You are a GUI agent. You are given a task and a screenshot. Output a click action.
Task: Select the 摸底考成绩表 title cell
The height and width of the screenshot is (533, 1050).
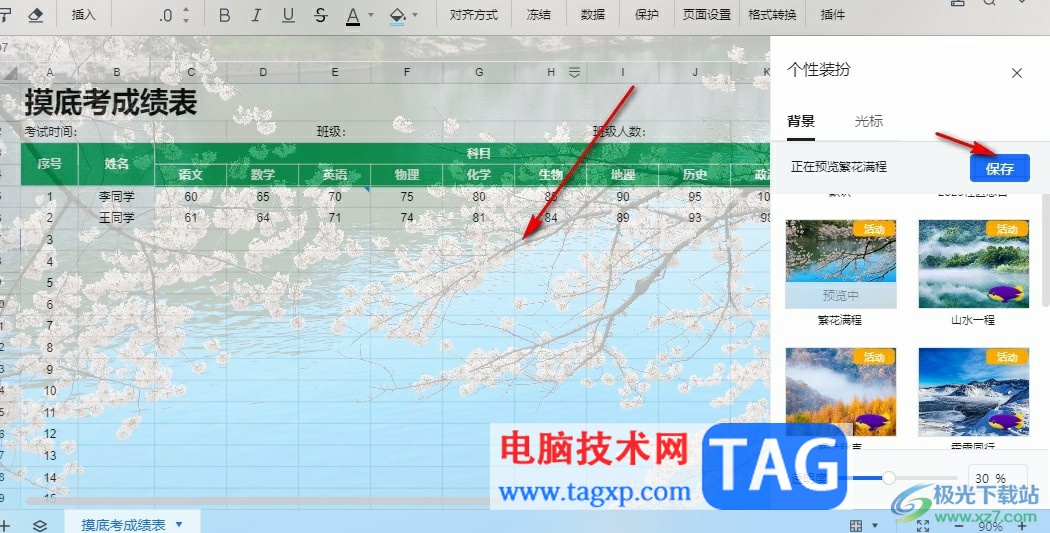111,102
